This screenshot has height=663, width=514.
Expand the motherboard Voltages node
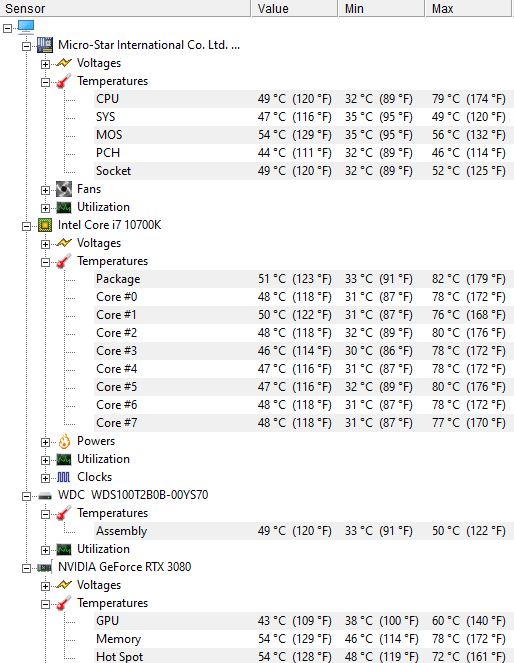click(45, 64)
